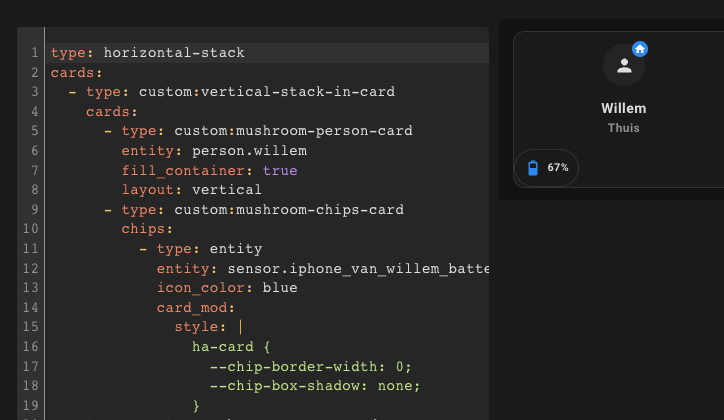Place cursor on horizontal-stack in line 1
This screenshot has width=724, height=420.
pyautogui.click(x=174, y=52)
